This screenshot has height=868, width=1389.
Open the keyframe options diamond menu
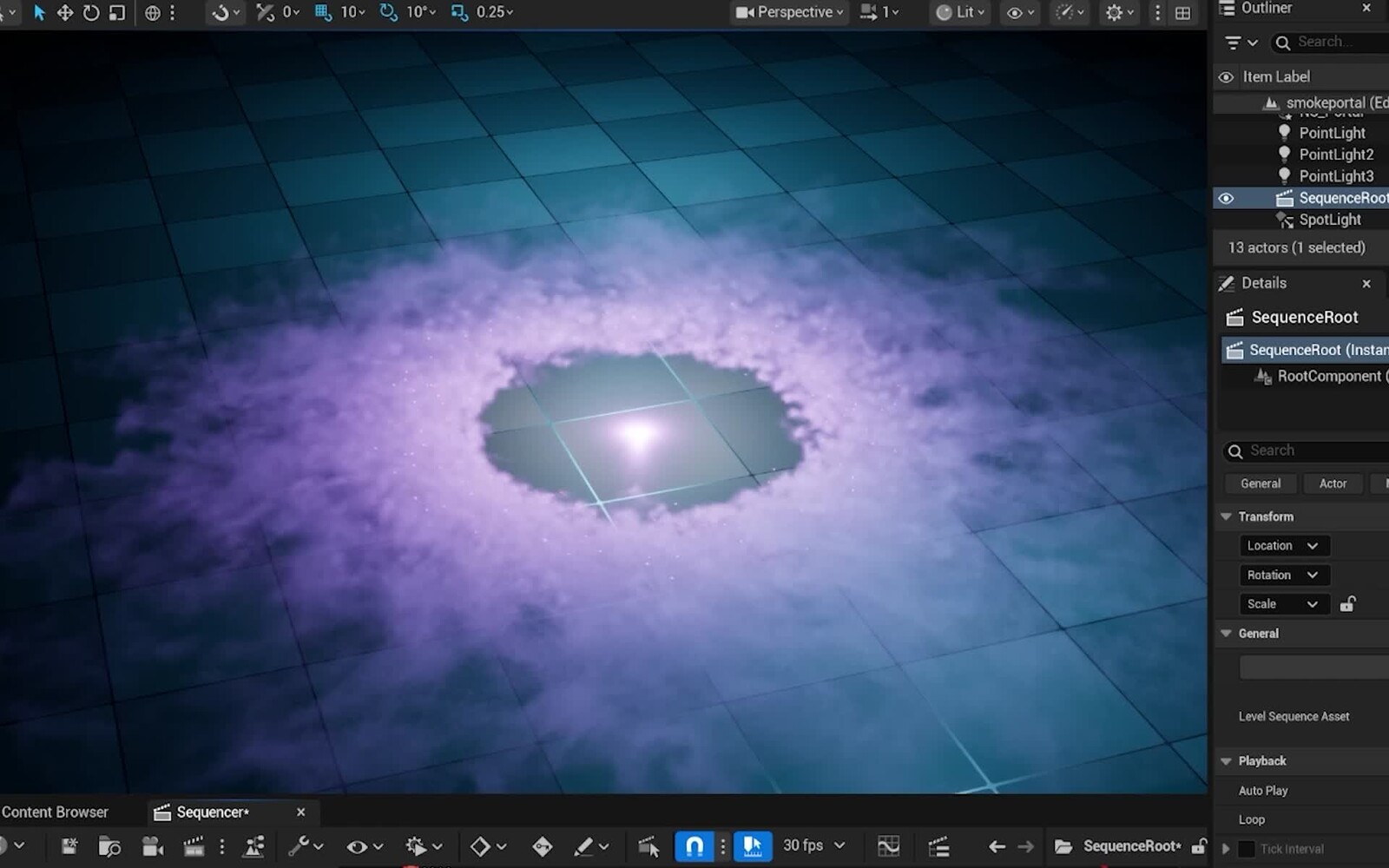(488, 846)
